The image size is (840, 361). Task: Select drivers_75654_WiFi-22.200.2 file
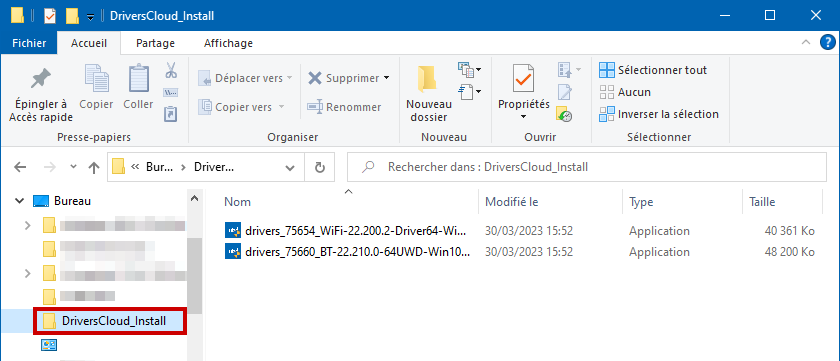pyautogui.click(x=355, y=231)
